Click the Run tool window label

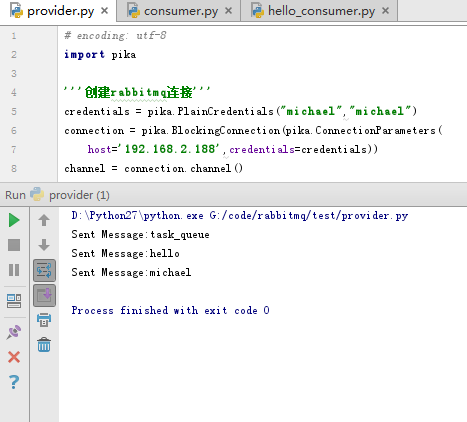coord(15,195)
